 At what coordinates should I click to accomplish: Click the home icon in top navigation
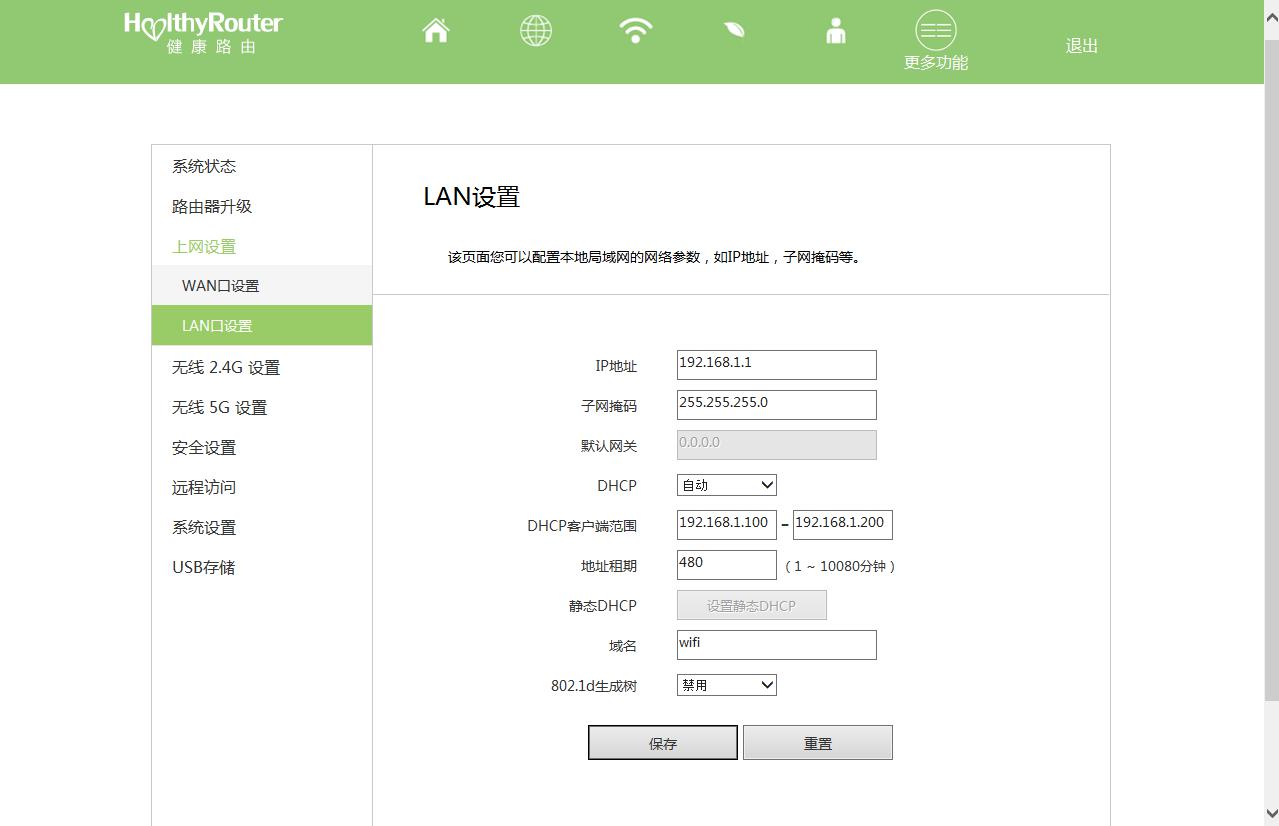click(436, 31)
